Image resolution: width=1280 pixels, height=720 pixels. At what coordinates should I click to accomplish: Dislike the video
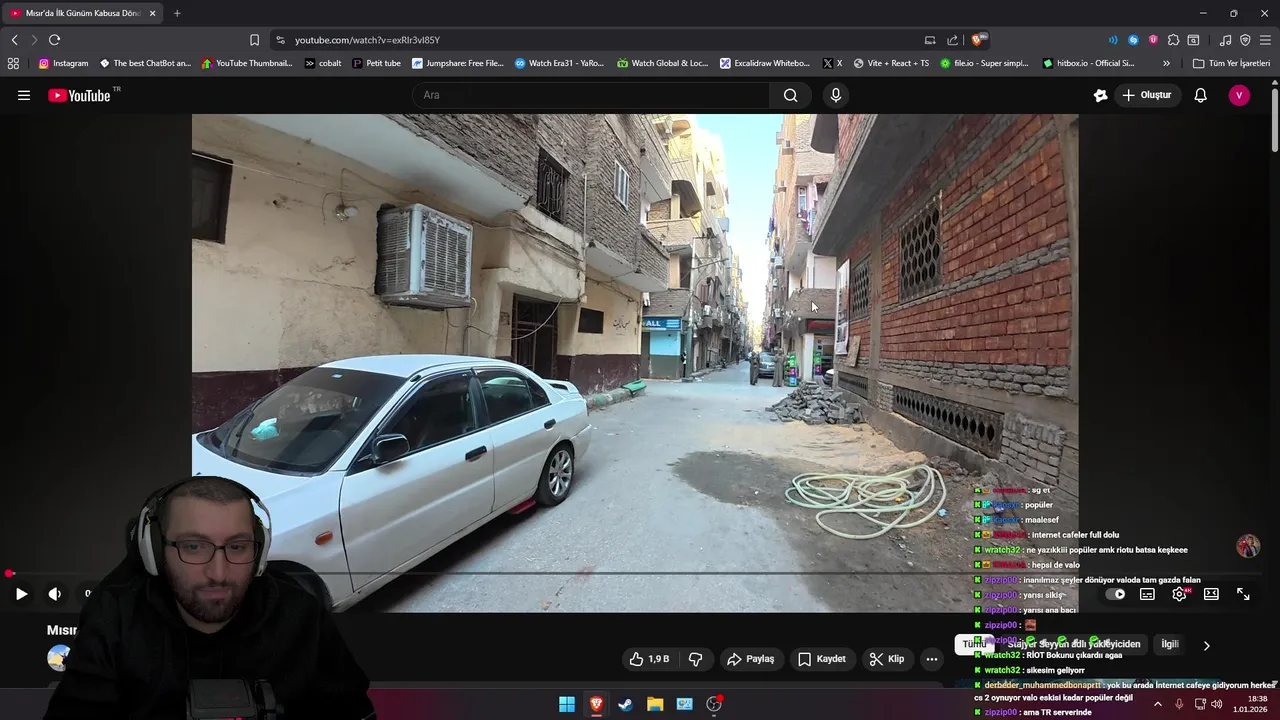coord(695,659)
